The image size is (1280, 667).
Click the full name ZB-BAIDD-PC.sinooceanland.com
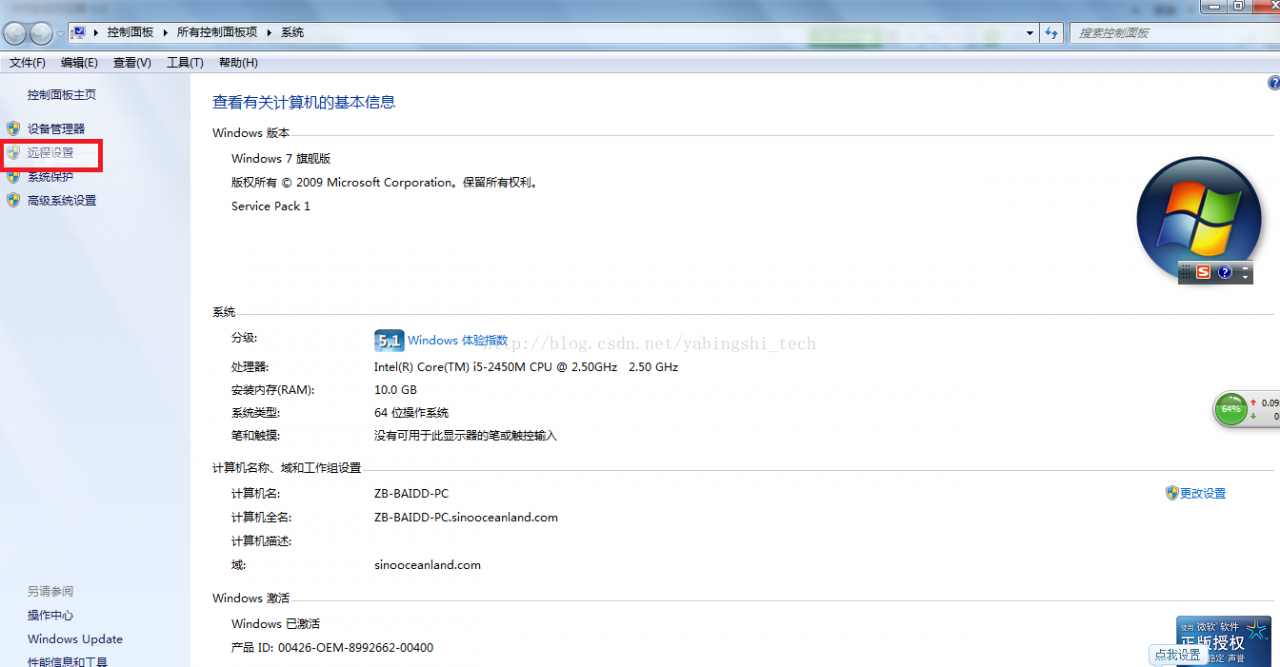(466, 518)
